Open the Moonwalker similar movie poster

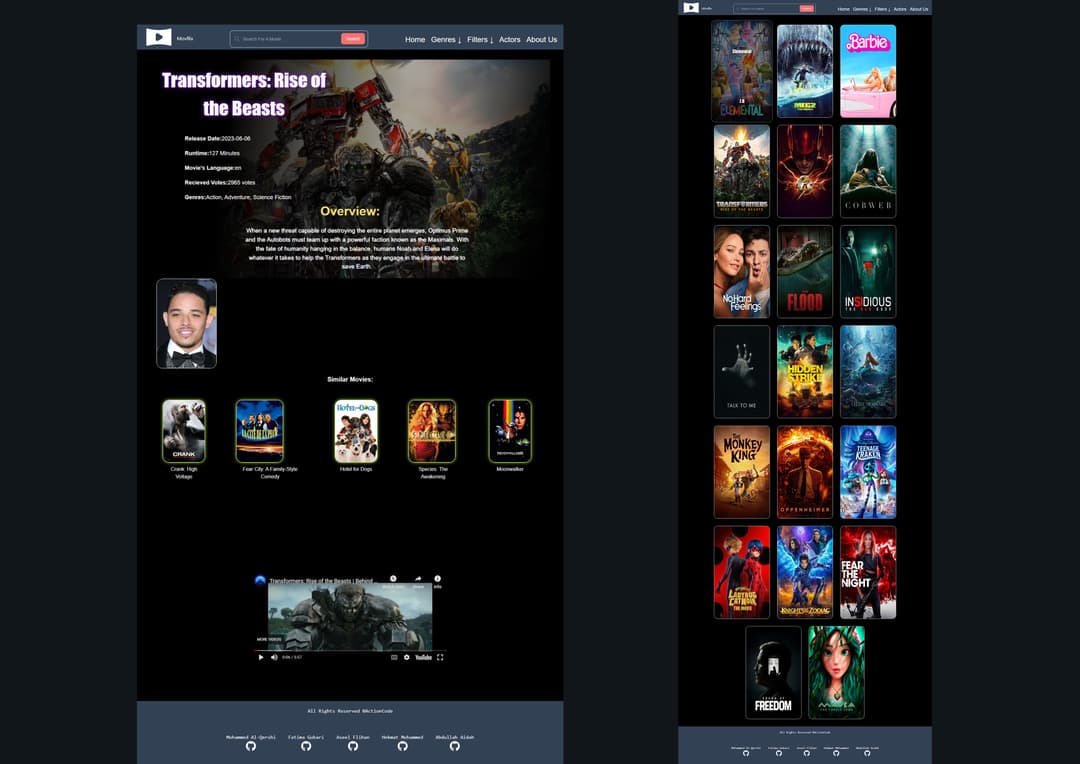(510, 431)
